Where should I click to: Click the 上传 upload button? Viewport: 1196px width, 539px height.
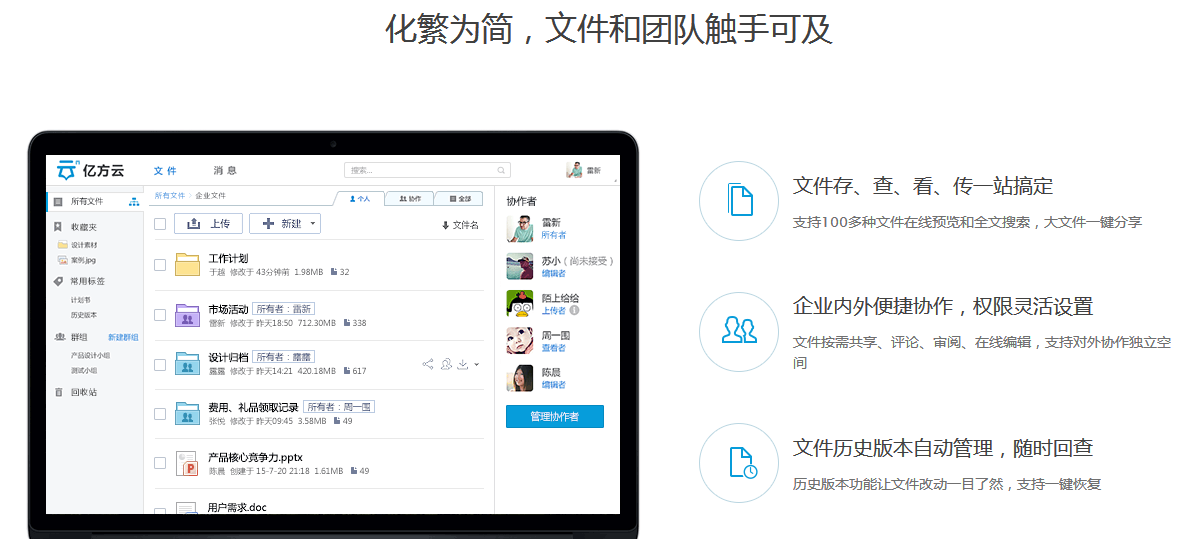pyautogui.click(x=208, y=224)
